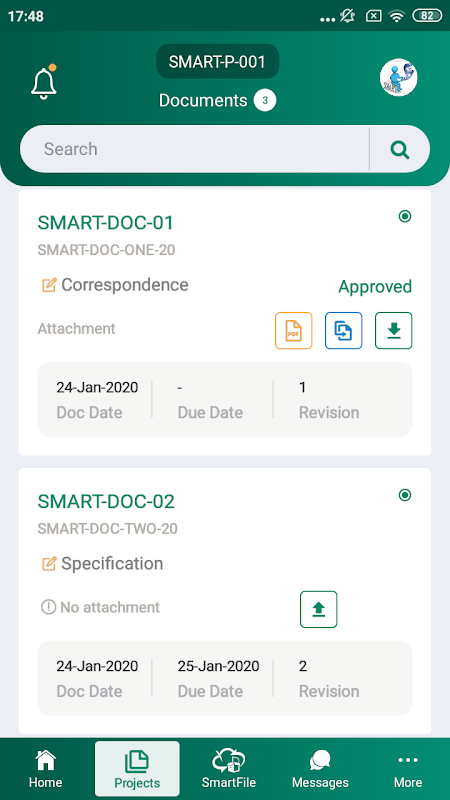
Task: Switch to the SmartFile tab
Action: (229, 769)
